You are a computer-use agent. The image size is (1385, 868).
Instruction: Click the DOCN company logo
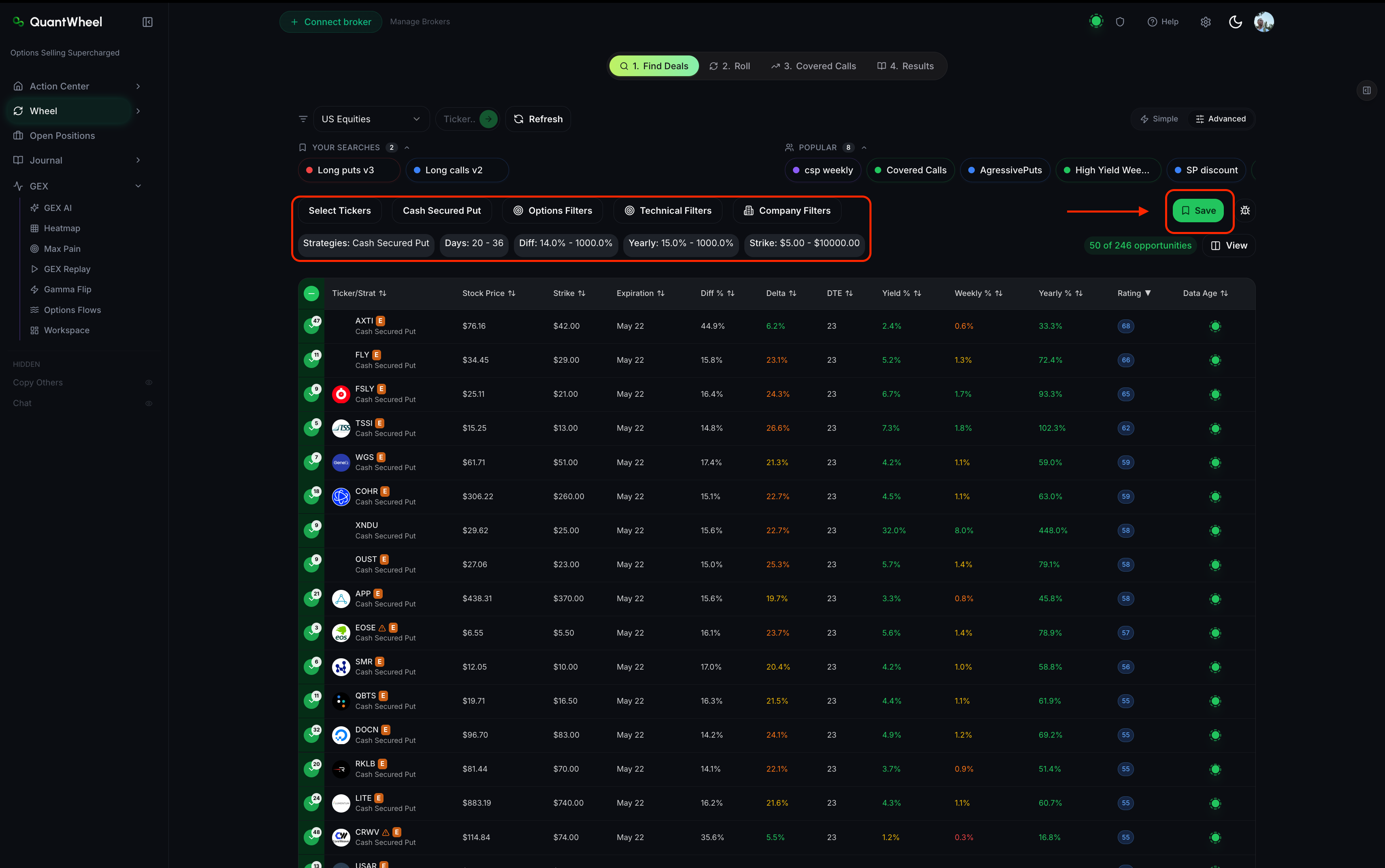[341, 735]
